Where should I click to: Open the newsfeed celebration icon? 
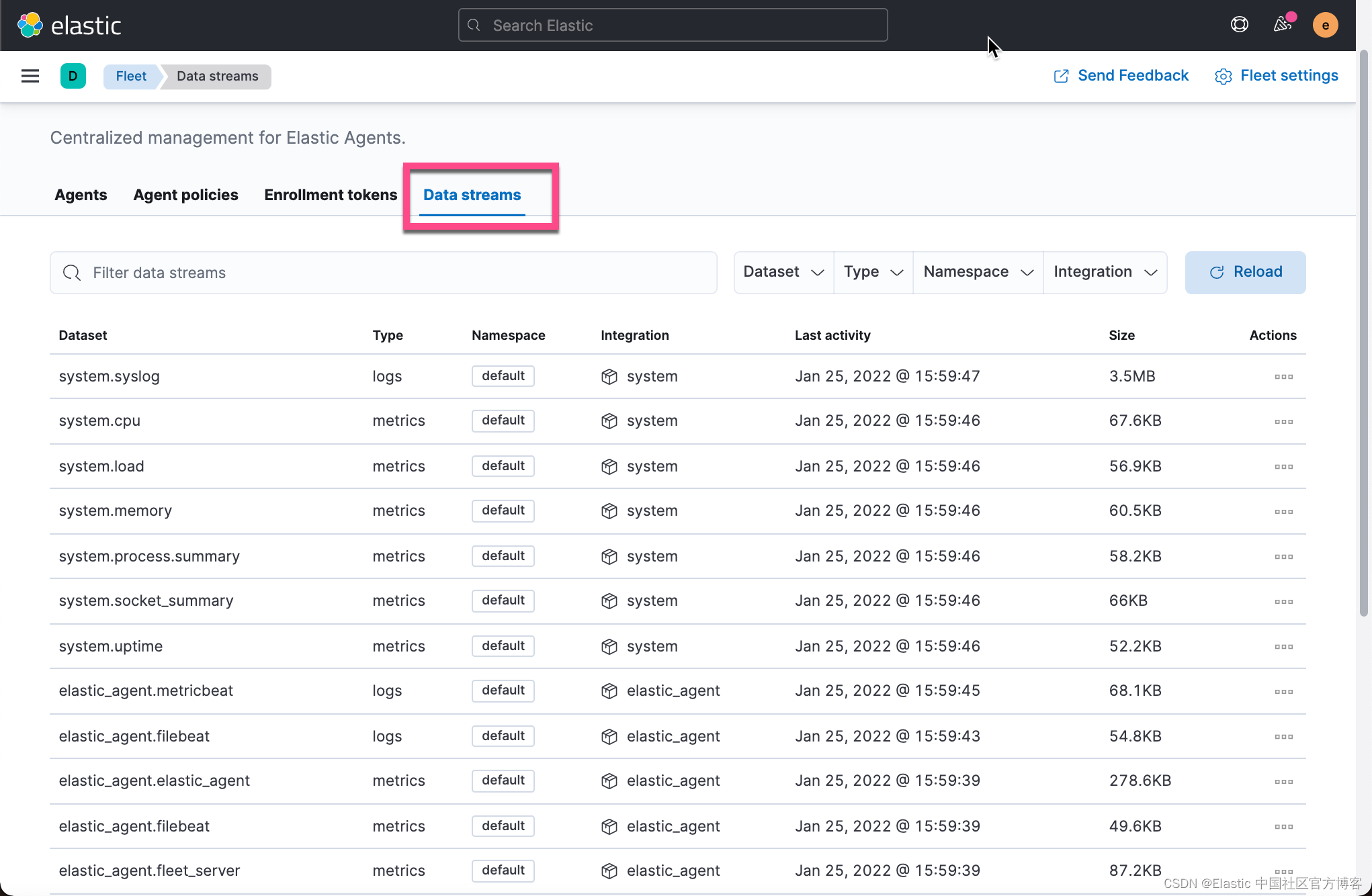pyautogui.click(x=1282, y=25)
